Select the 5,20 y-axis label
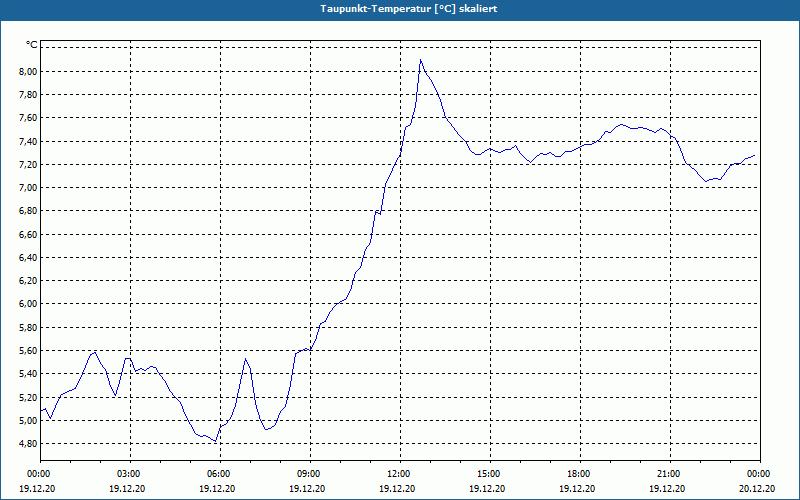This screenshot has height=500, width=800. (29, 397)
